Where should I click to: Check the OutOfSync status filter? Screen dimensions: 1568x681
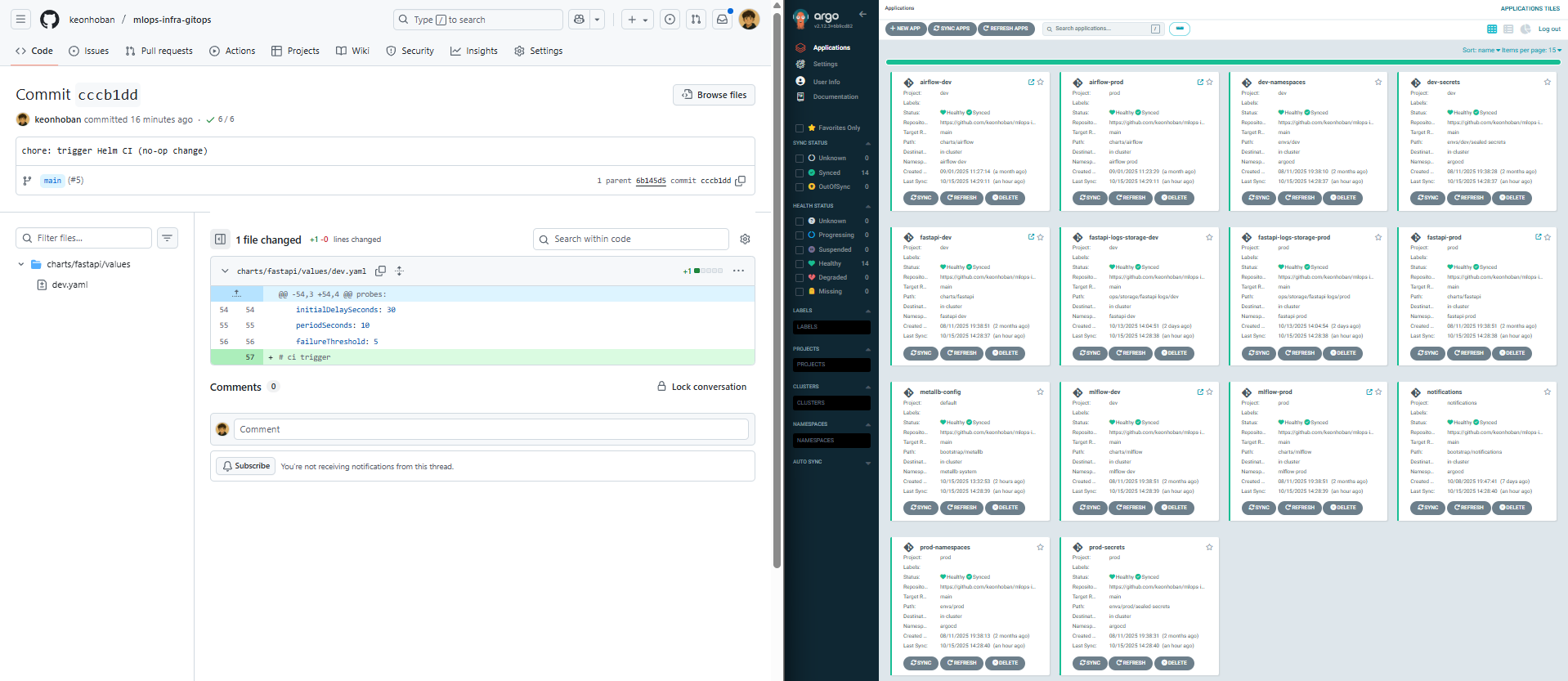pyautogui.click(x=800, y=186)
